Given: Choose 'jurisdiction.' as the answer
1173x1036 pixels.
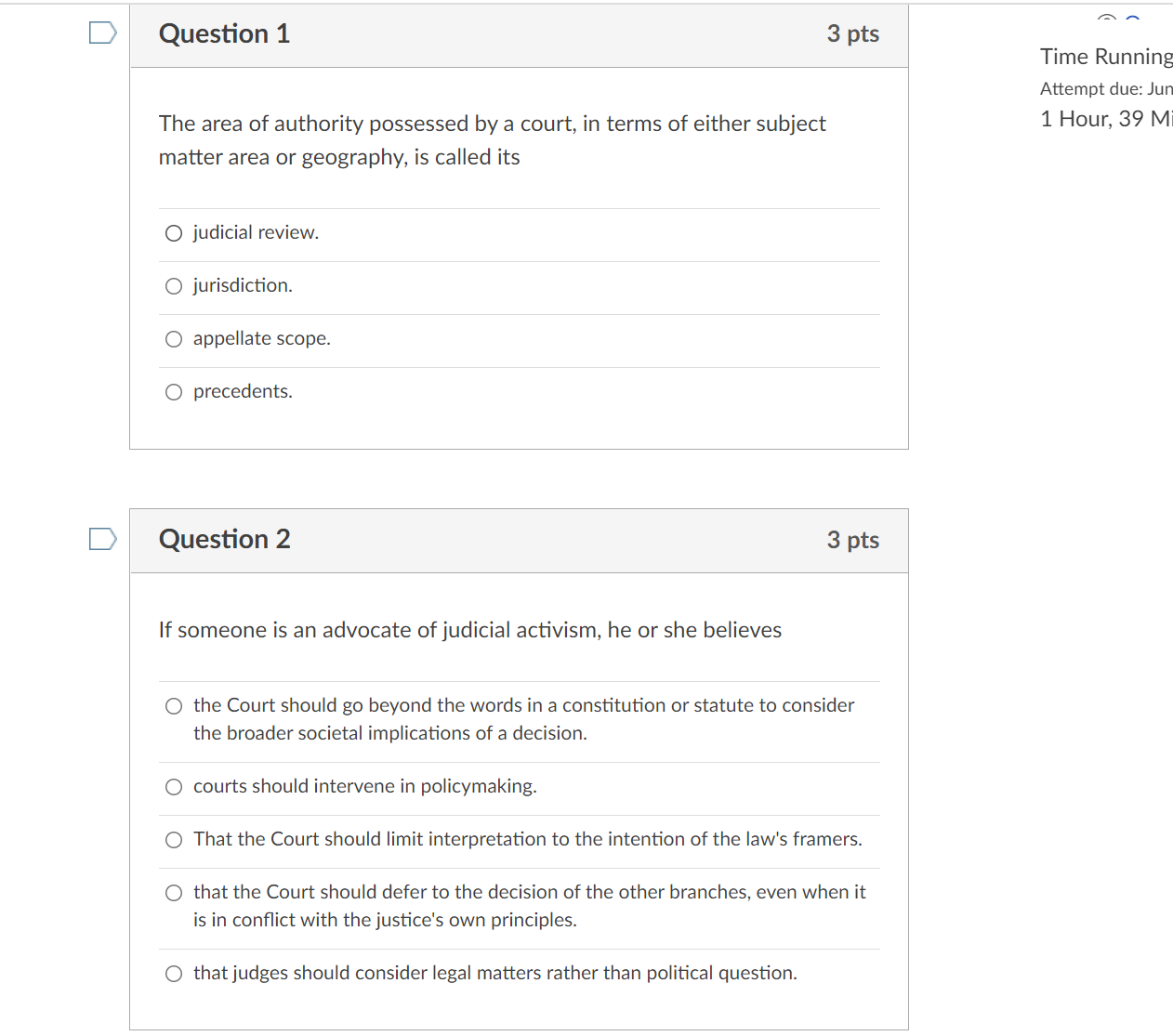Looking at the screenshot, I should tap(174, 286).
